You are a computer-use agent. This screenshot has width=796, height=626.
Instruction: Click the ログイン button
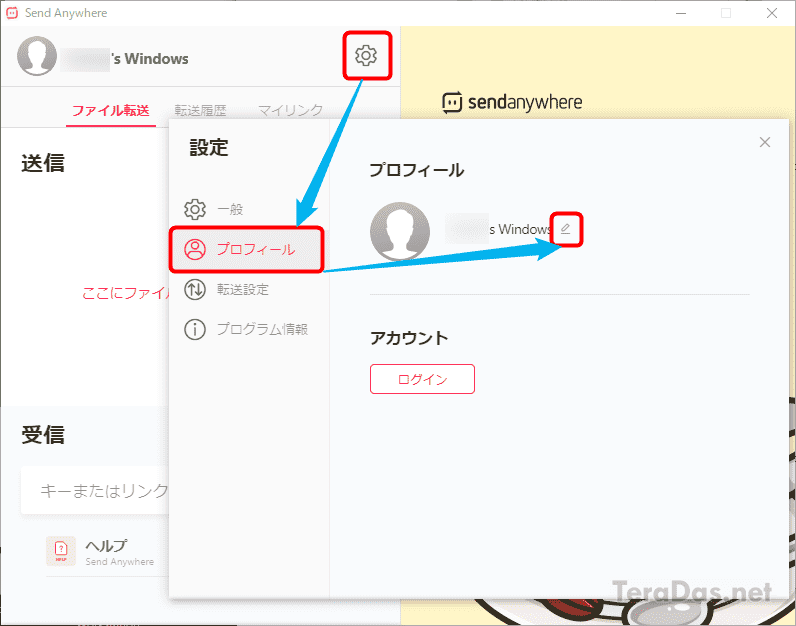422,379
